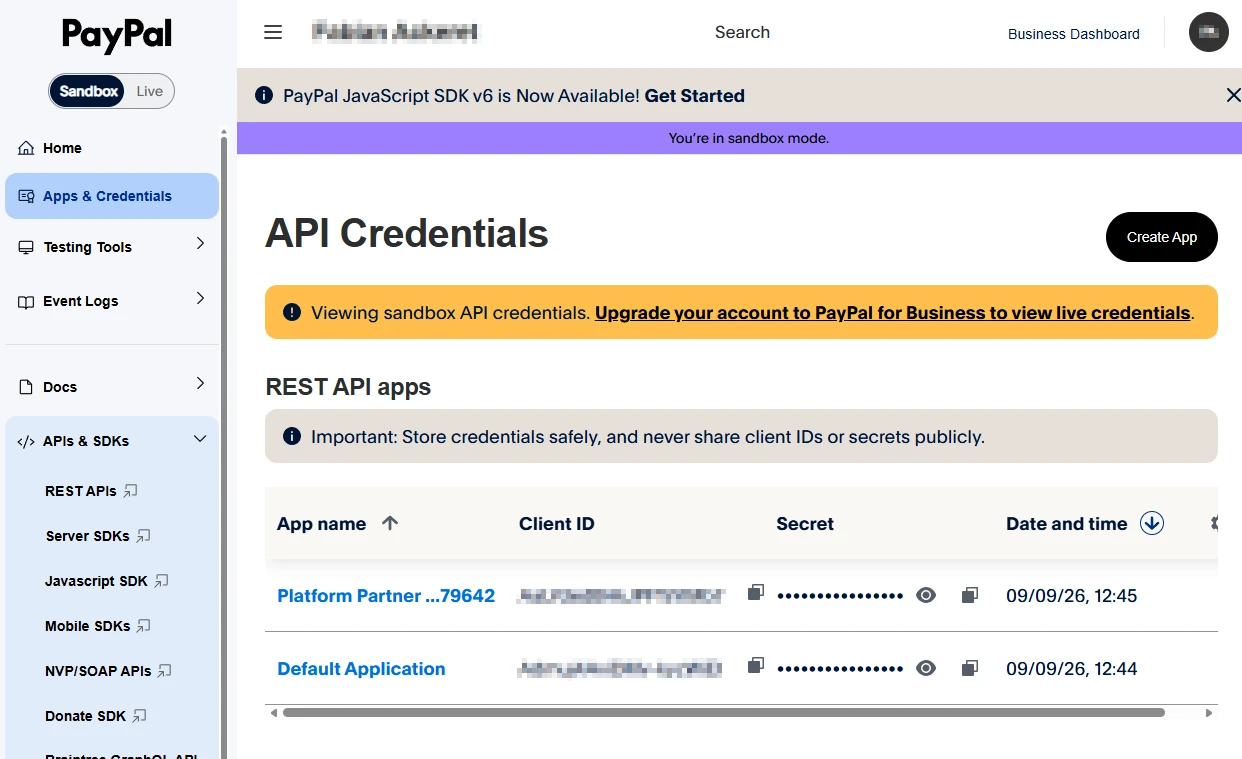Dismiss the SDK v6 announcement banner

point(1233,95)
